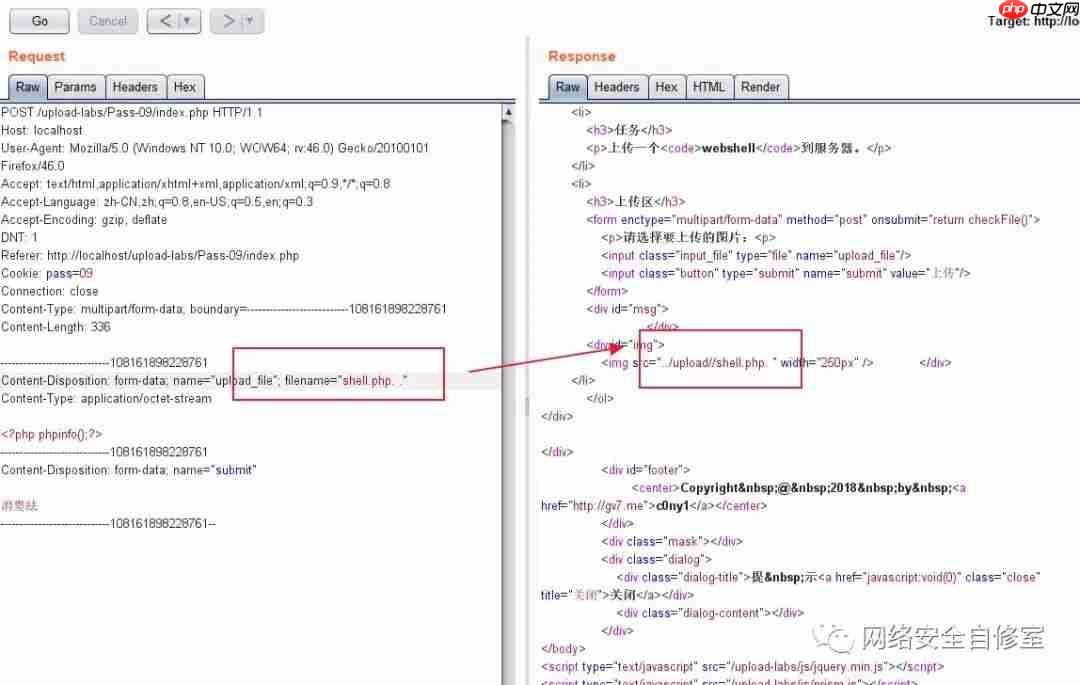
Task: Select the Raw tab in the Response panel
Action: click(568, 87)
